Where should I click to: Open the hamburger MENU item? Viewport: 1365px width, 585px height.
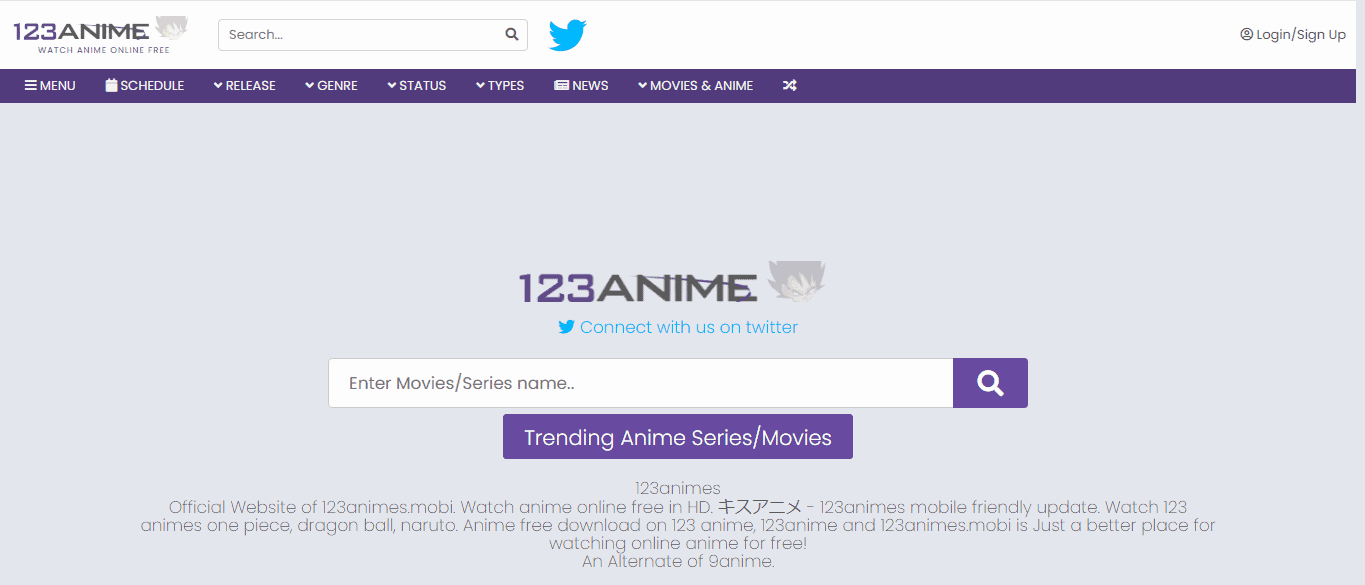point(50,86)
